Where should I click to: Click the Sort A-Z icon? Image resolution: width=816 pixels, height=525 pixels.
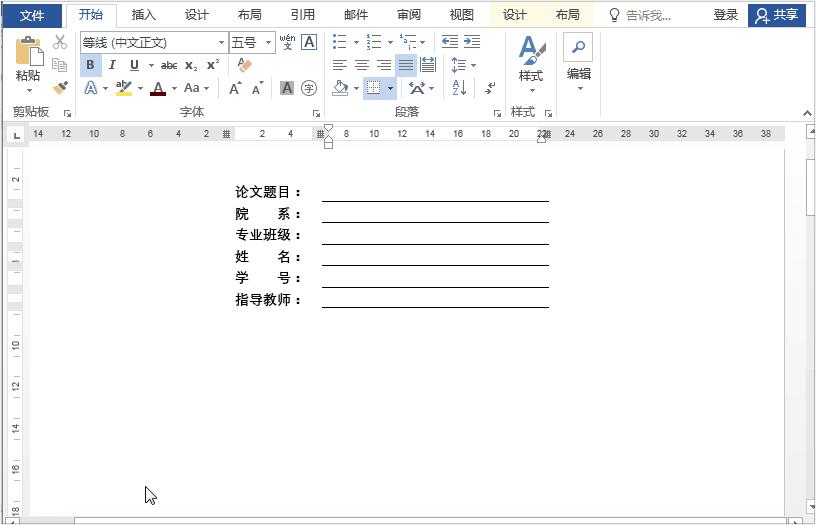click(x=459, y=88)
